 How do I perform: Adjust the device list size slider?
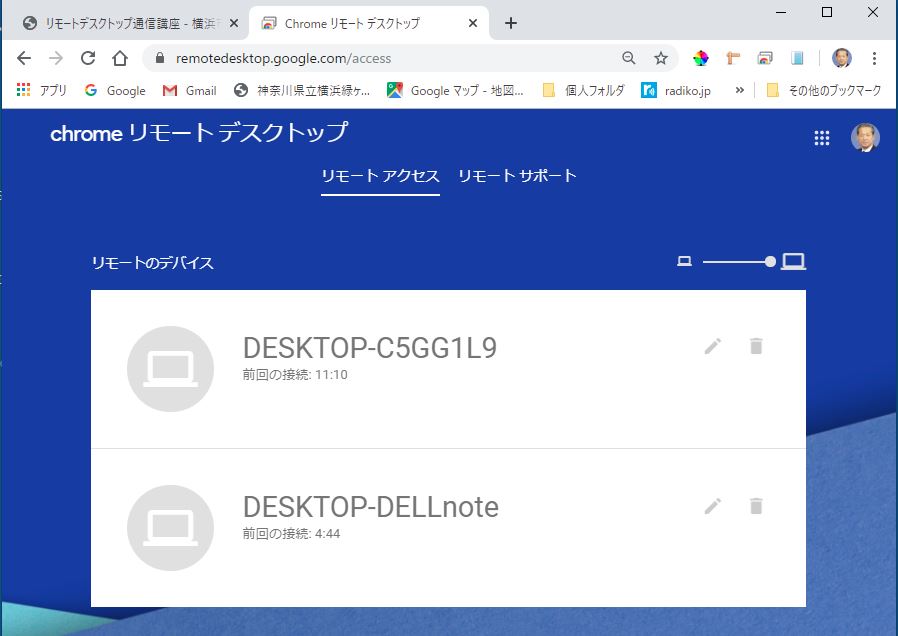pyautogui.click(x=739, y=262)
